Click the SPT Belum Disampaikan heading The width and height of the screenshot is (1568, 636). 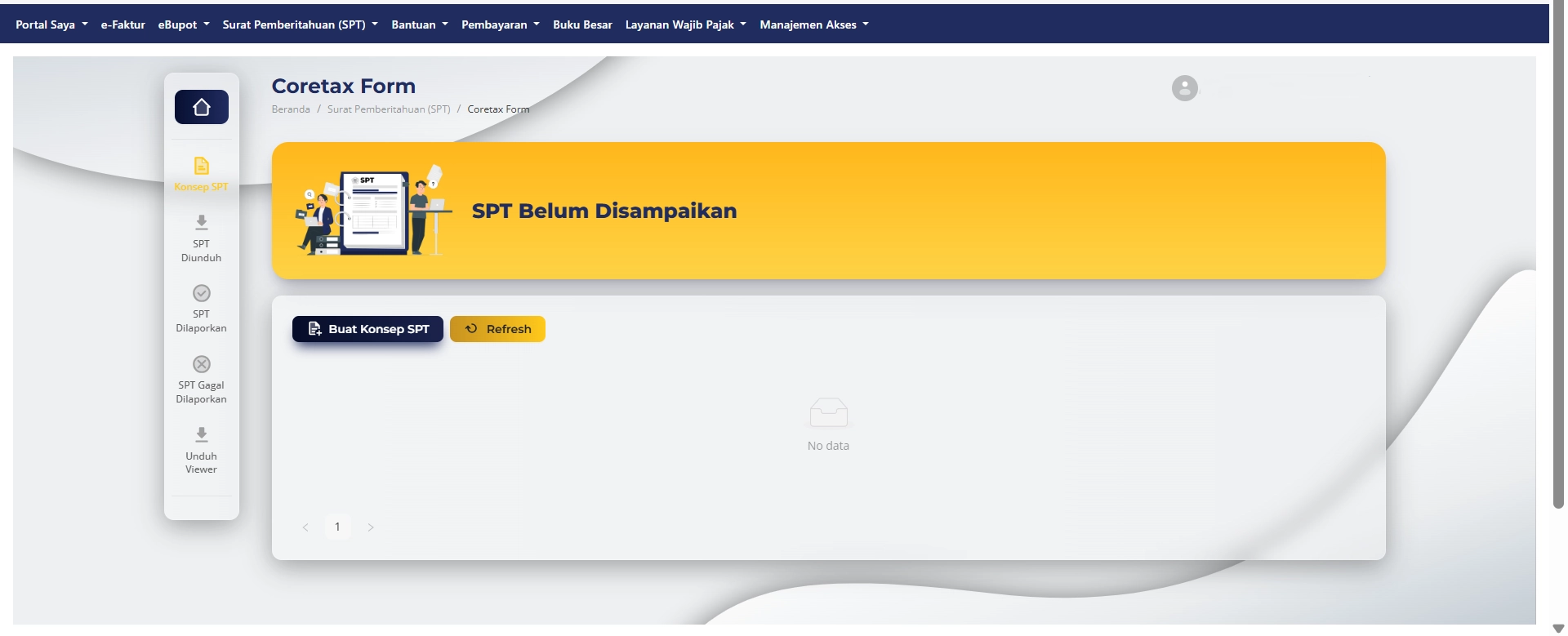pos(604,211)
